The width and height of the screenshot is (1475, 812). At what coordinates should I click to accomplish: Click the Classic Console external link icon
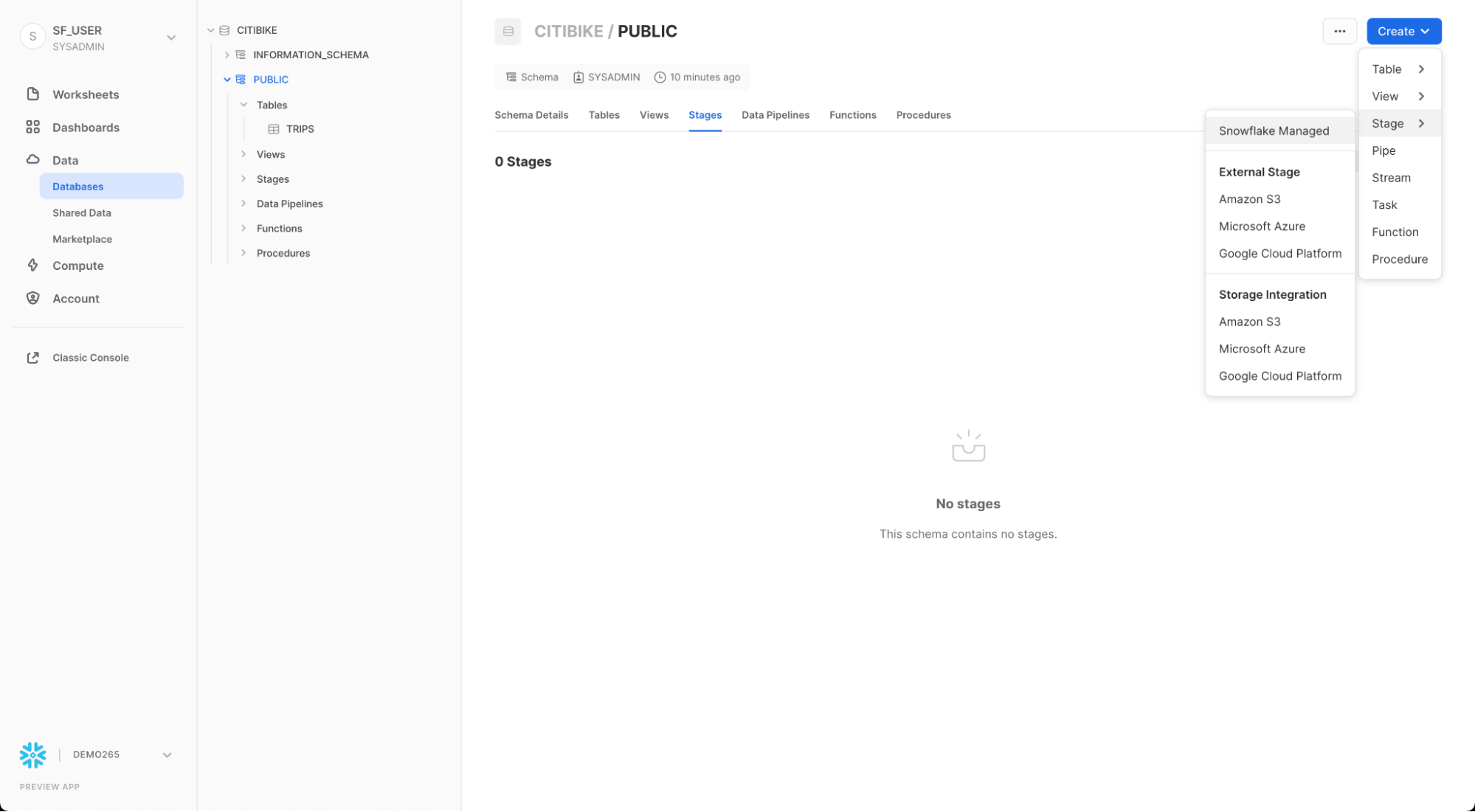[x=32, y=358]
